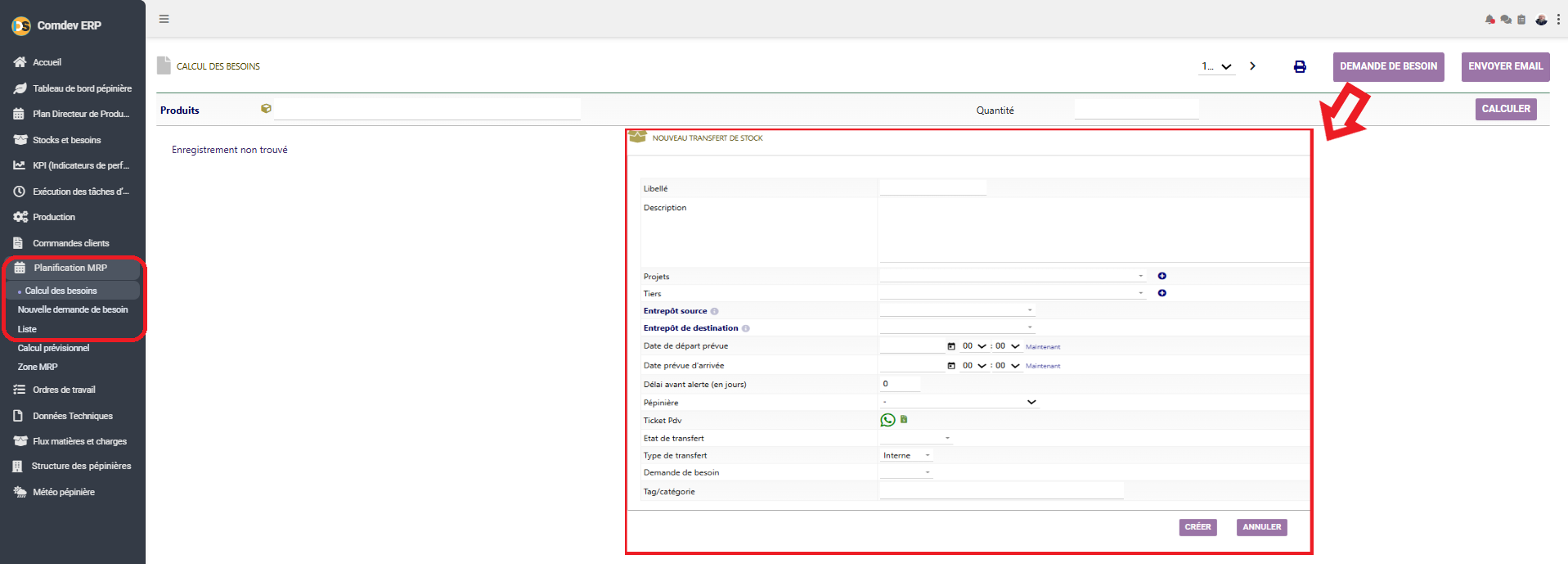Print the Calcul des besoins page
Screen dimensions: 1568x564
click(x=1300, y=67)
